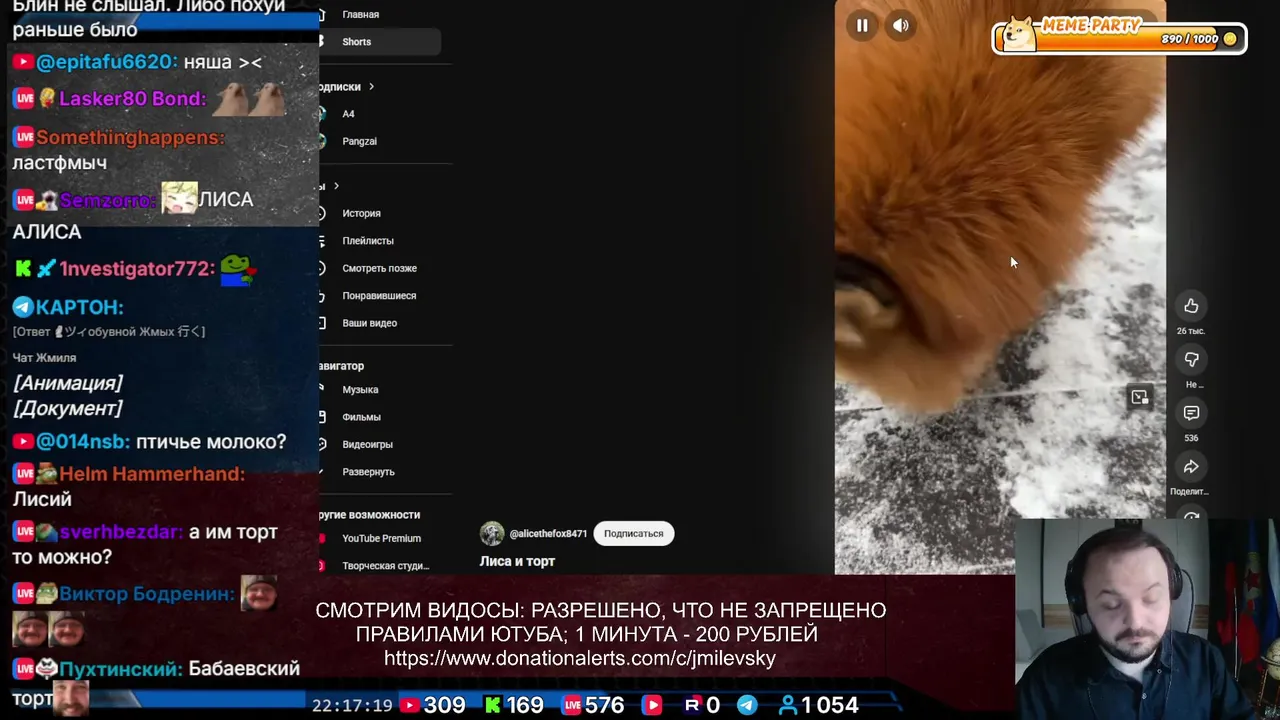Open Творческая студия in sidebar
The width and height of the screenshot is (1280, 720).
[385, 566]
